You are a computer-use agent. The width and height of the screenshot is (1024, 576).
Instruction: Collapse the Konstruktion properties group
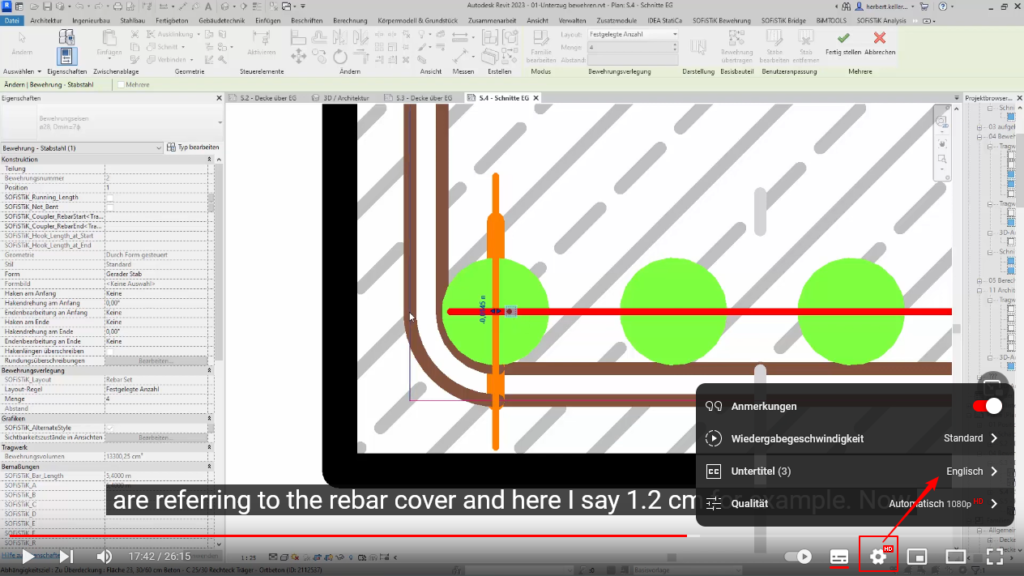(x=209, y=159)
